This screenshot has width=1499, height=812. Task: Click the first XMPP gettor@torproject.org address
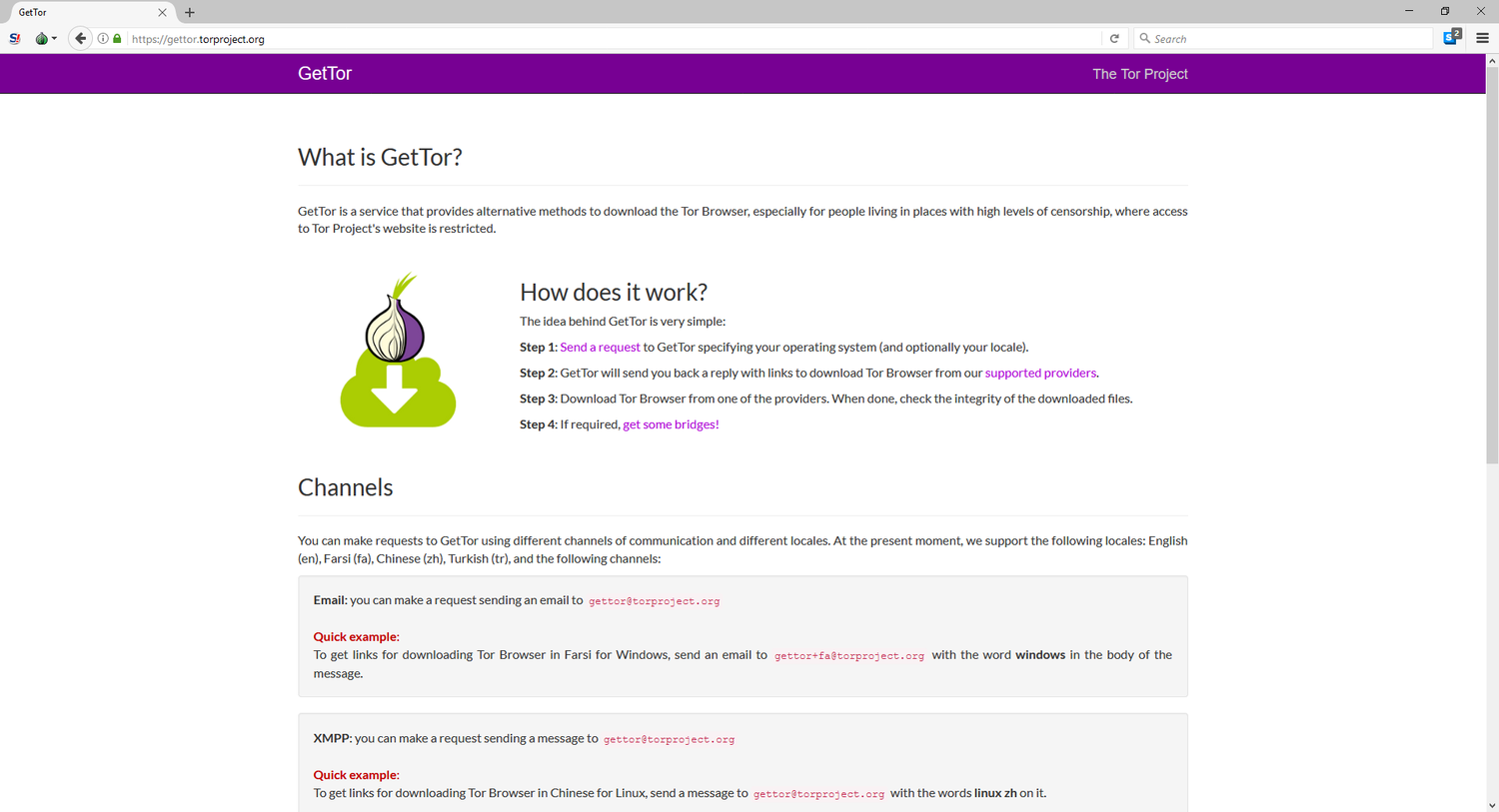coord(669,739)
